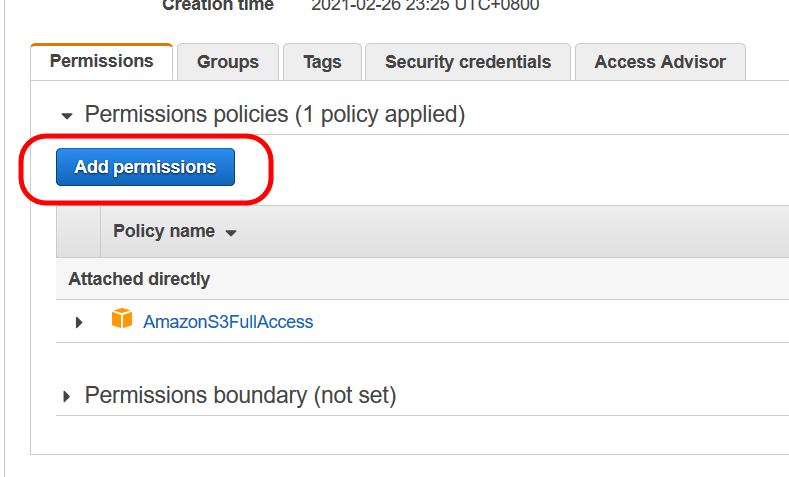Screen dimensions: 789x477
Task: Click the sort arrow beside Policy name
Action: (x=231, y=233)
